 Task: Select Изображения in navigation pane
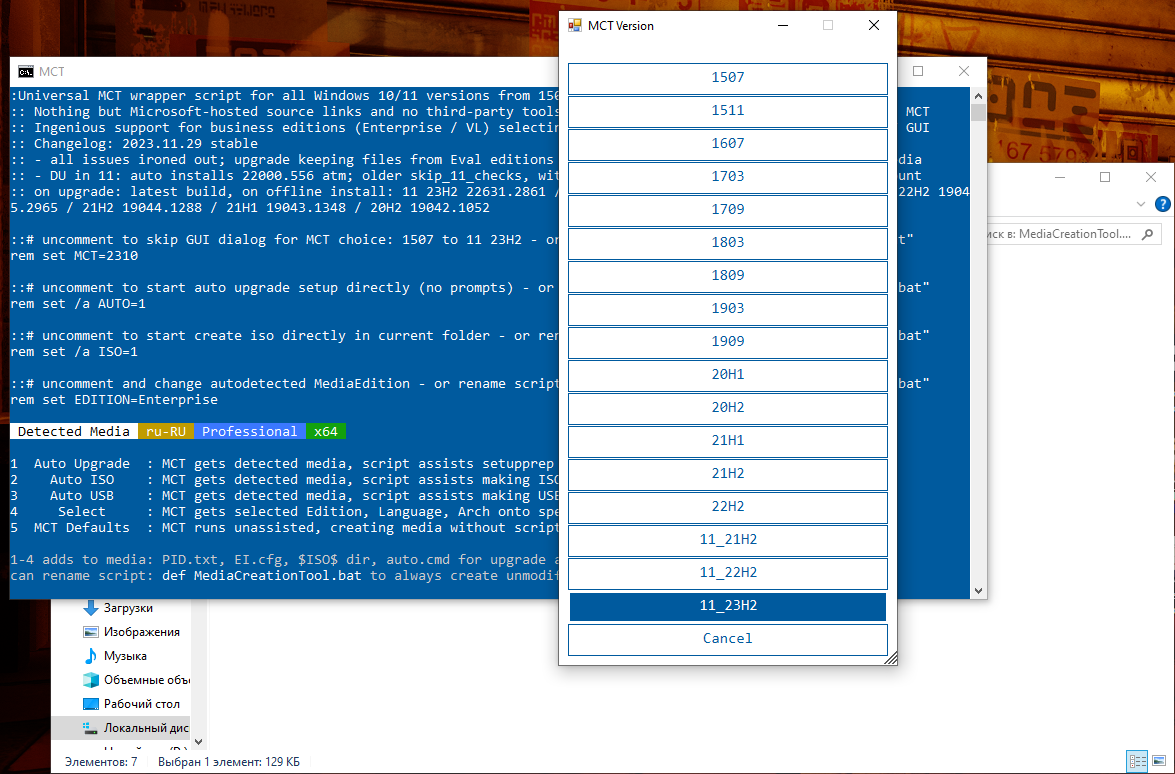tap(141, 632)
